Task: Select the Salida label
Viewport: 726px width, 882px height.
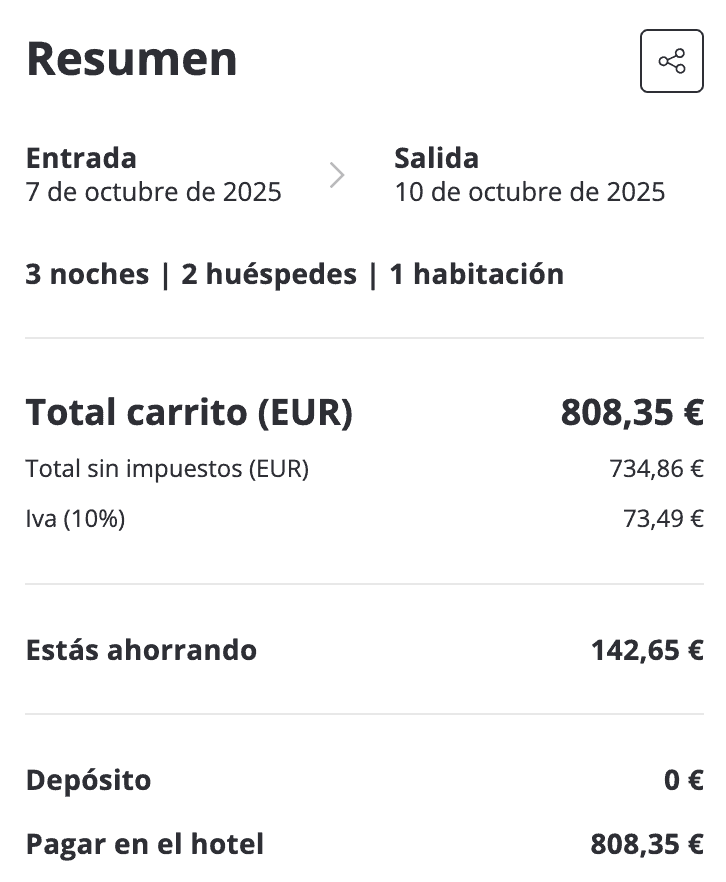Action: point(436,158)
